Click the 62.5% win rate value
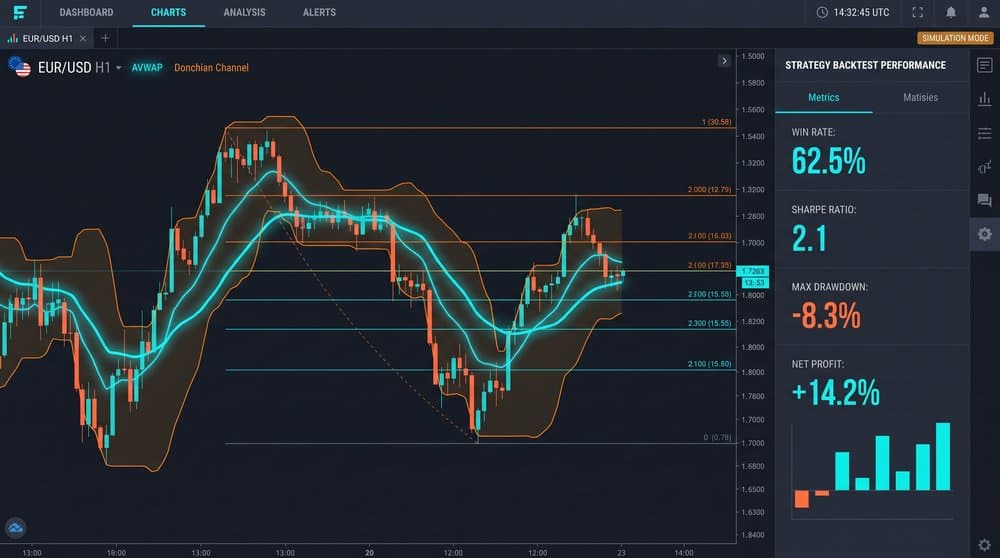The height and width of the screenshot is (558, 1000). tap(828, 161)
